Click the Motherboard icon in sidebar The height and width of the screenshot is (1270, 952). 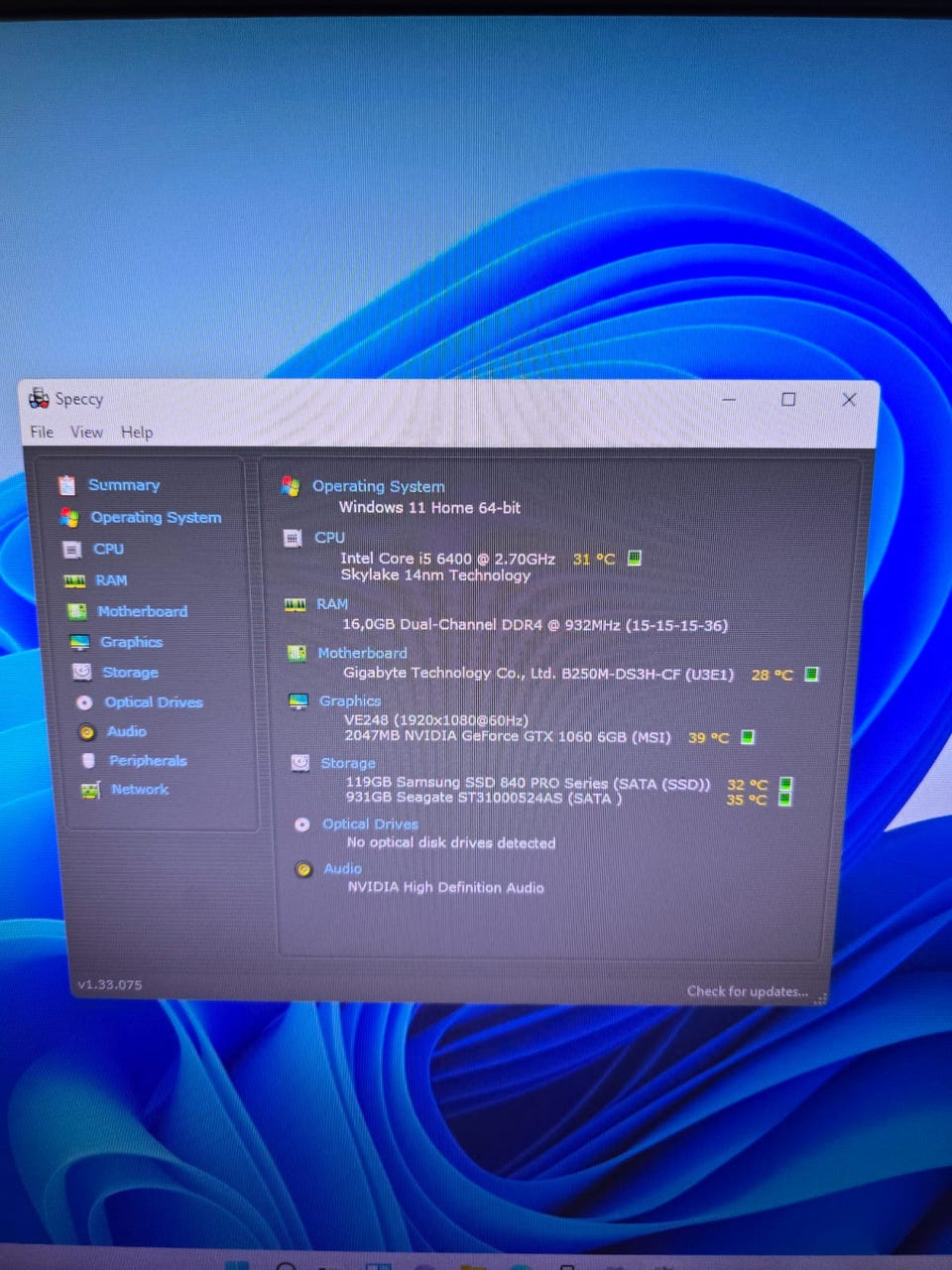tap(76, 611)
